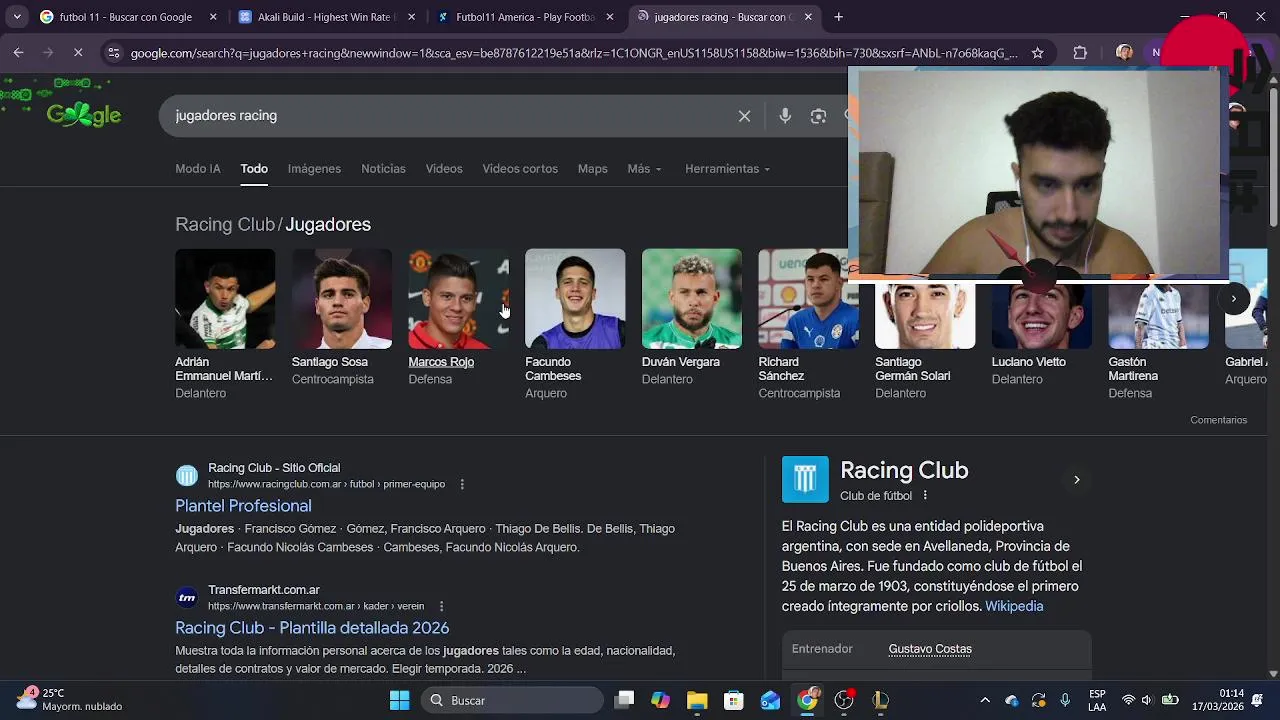Viewport: 1280px width, 720px height.
Task: Click the taskbar Buscar search box
Action: (x=513, y=700)
